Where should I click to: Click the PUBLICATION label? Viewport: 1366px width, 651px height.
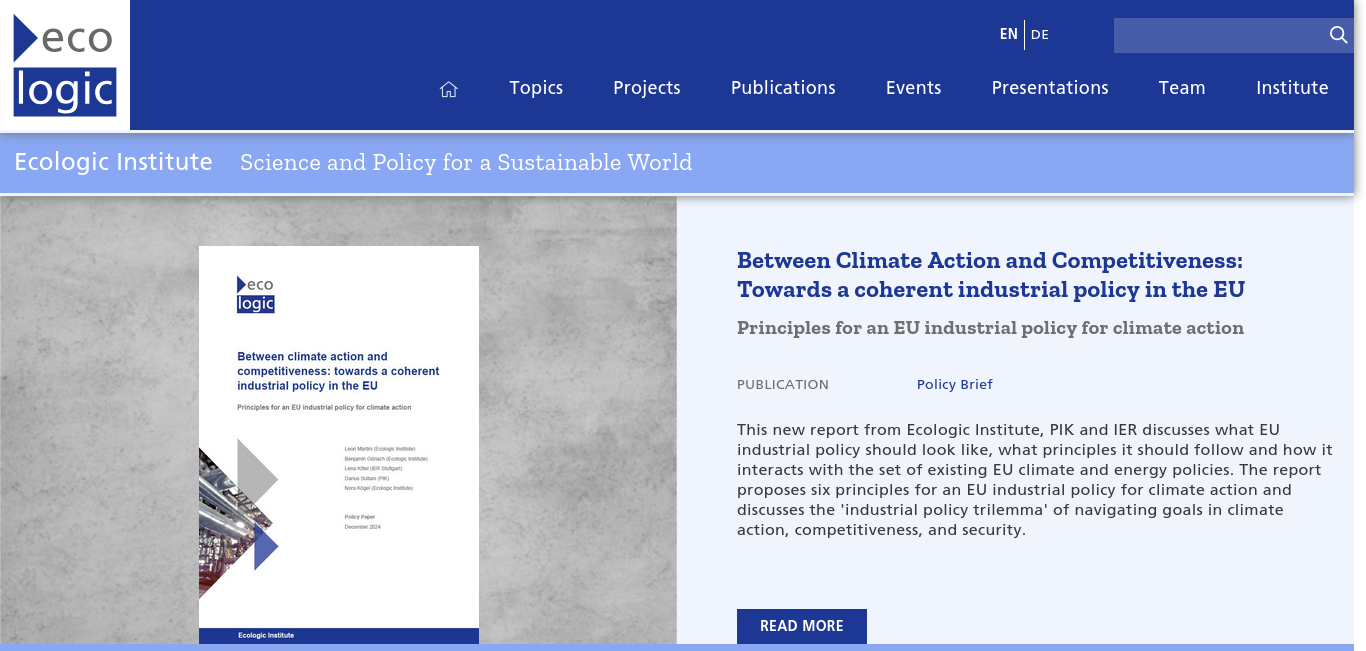[x=783, y=385]
